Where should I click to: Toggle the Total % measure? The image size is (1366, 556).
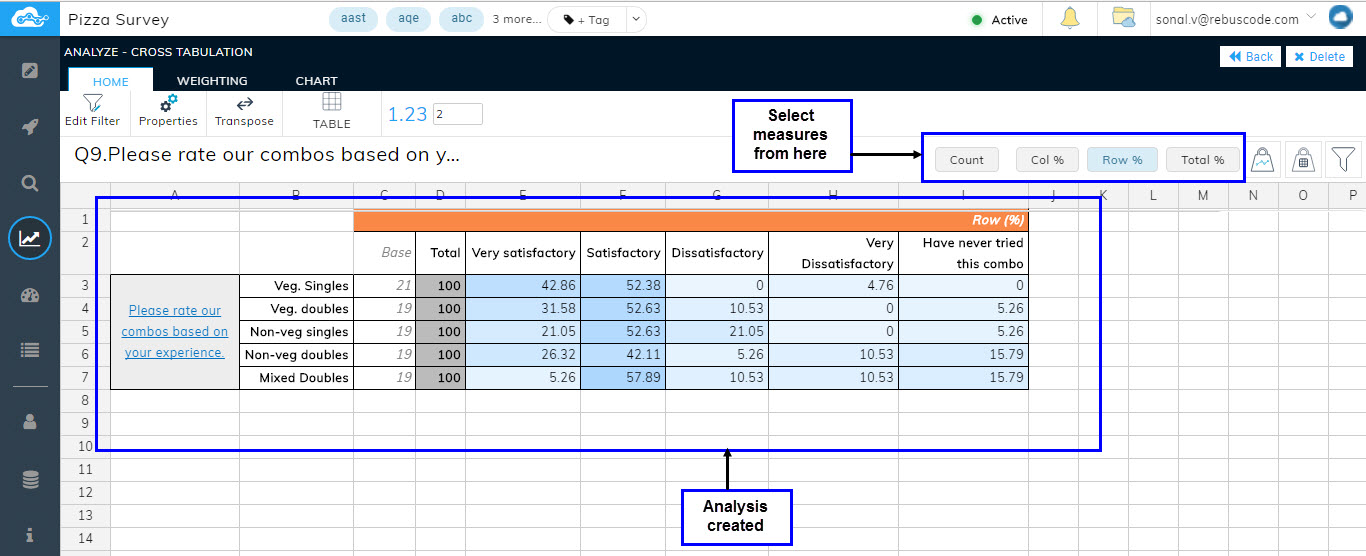(x=1202, y=159)
